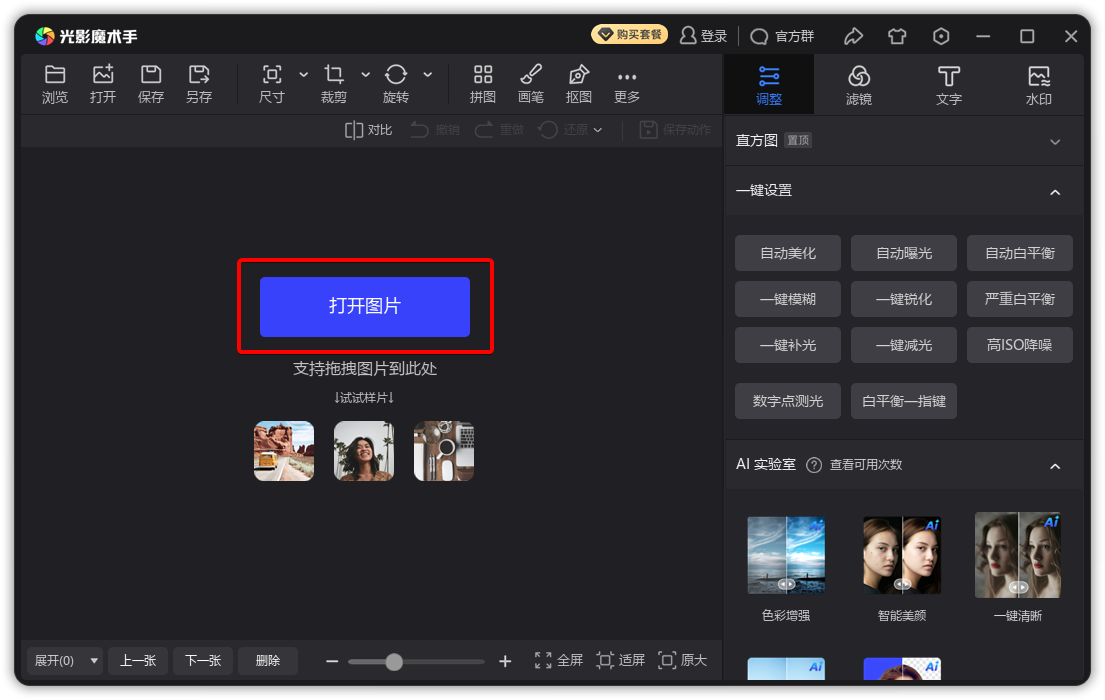Screen dimensions: 1105x700
Task: Select the Brush (画笔) tool
Action: pyautogui.click(x=531, y=75)
